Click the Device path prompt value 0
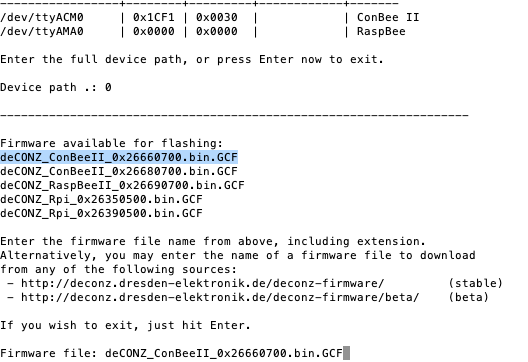528x362 pixels. coord(108,87)
